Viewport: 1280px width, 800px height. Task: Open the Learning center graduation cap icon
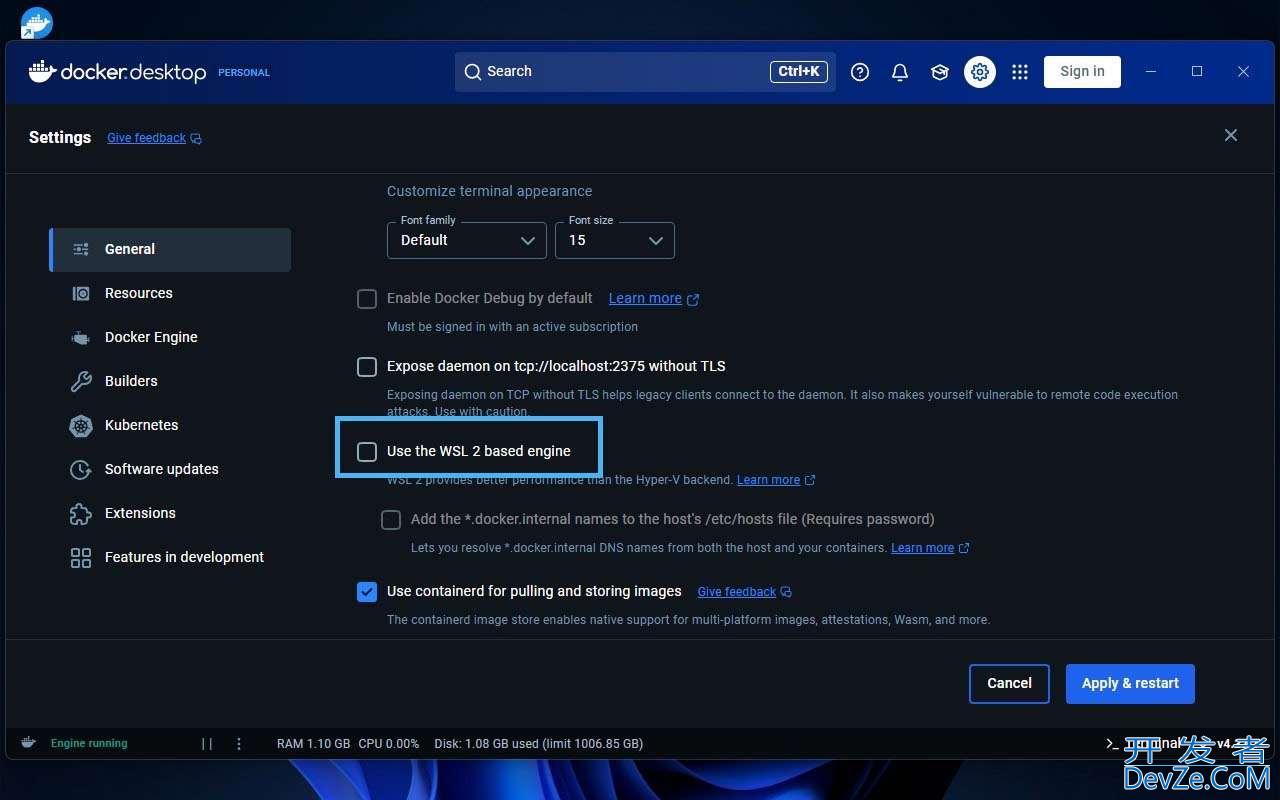940,72
